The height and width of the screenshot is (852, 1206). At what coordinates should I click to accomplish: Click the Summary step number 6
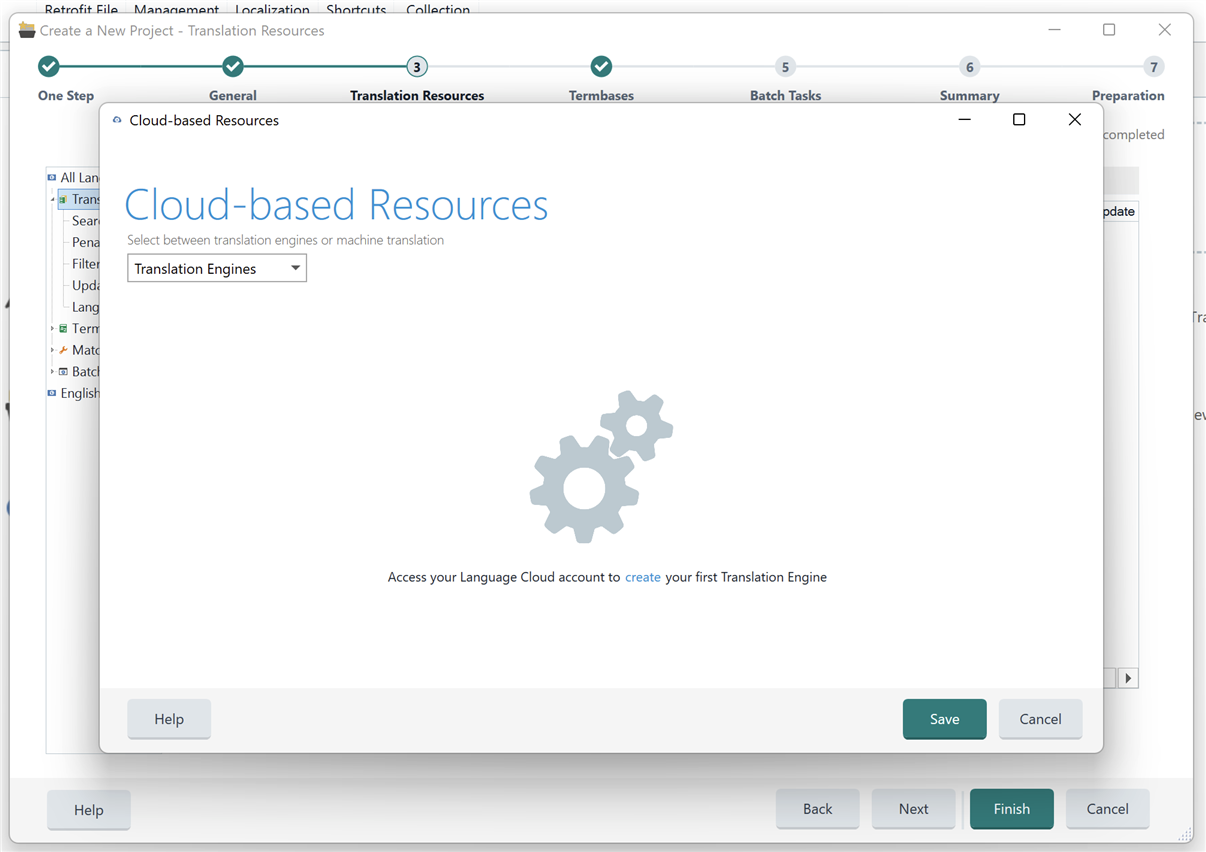click(x=969, y=66)
